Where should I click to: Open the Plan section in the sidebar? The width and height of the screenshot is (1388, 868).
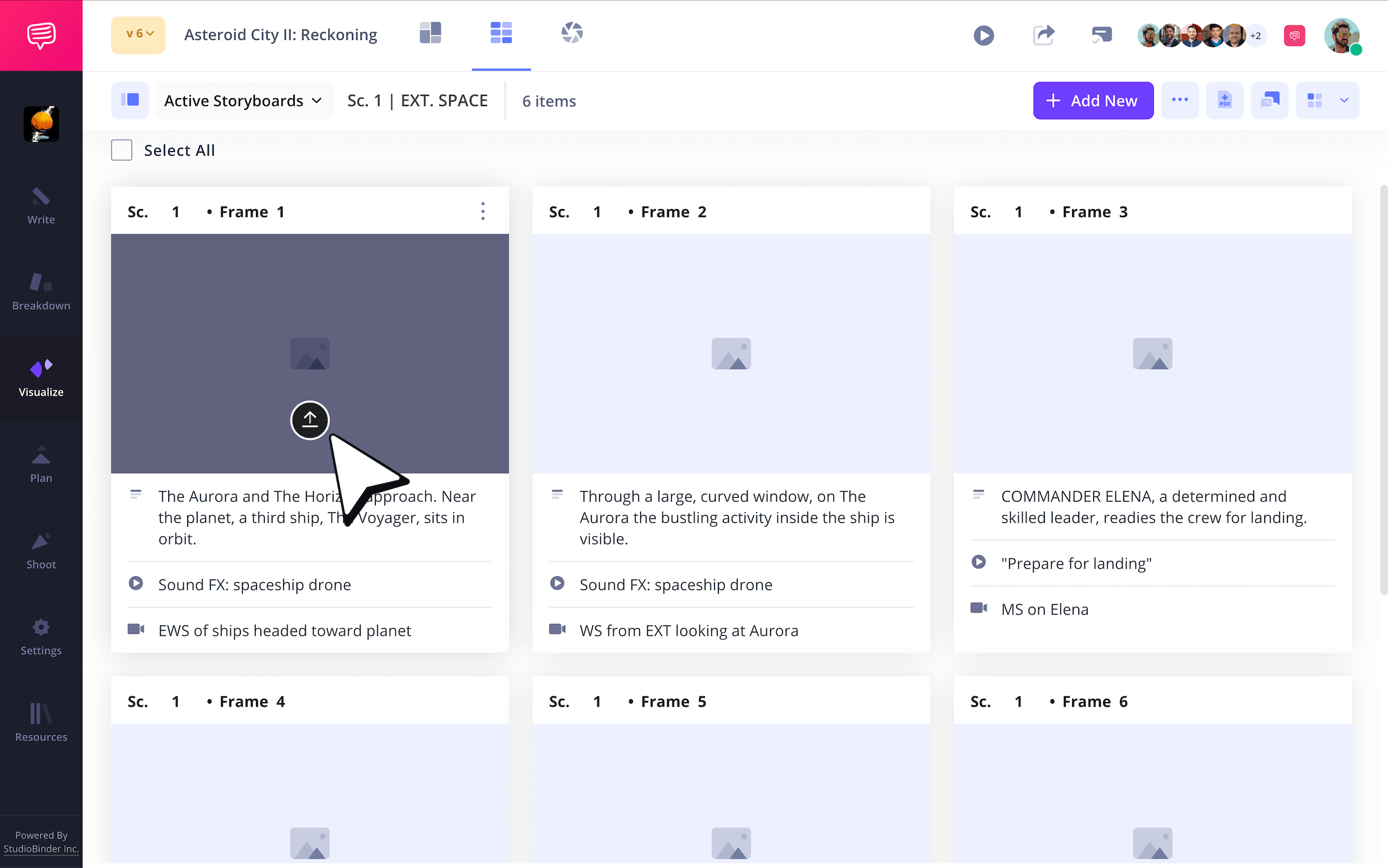(41, 464)
